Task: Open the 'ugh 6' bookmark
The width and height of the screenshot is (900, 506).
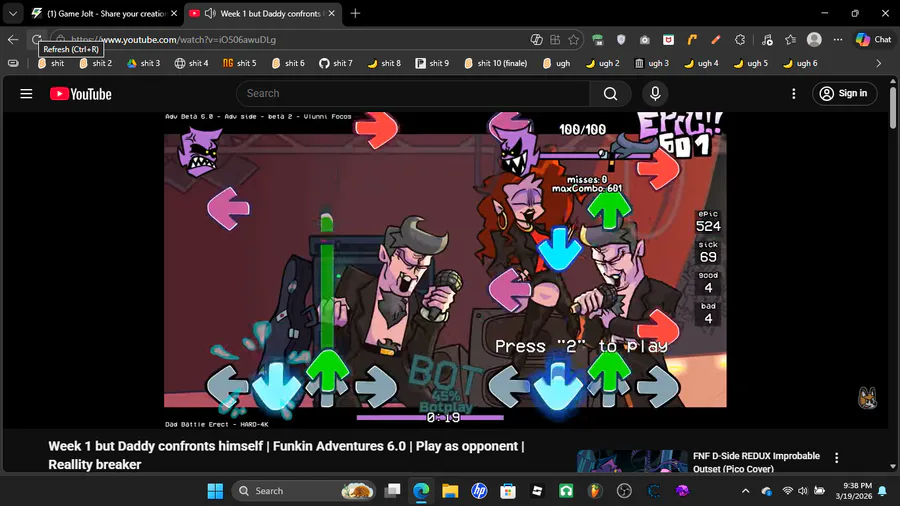Action: tap(800, 63)
